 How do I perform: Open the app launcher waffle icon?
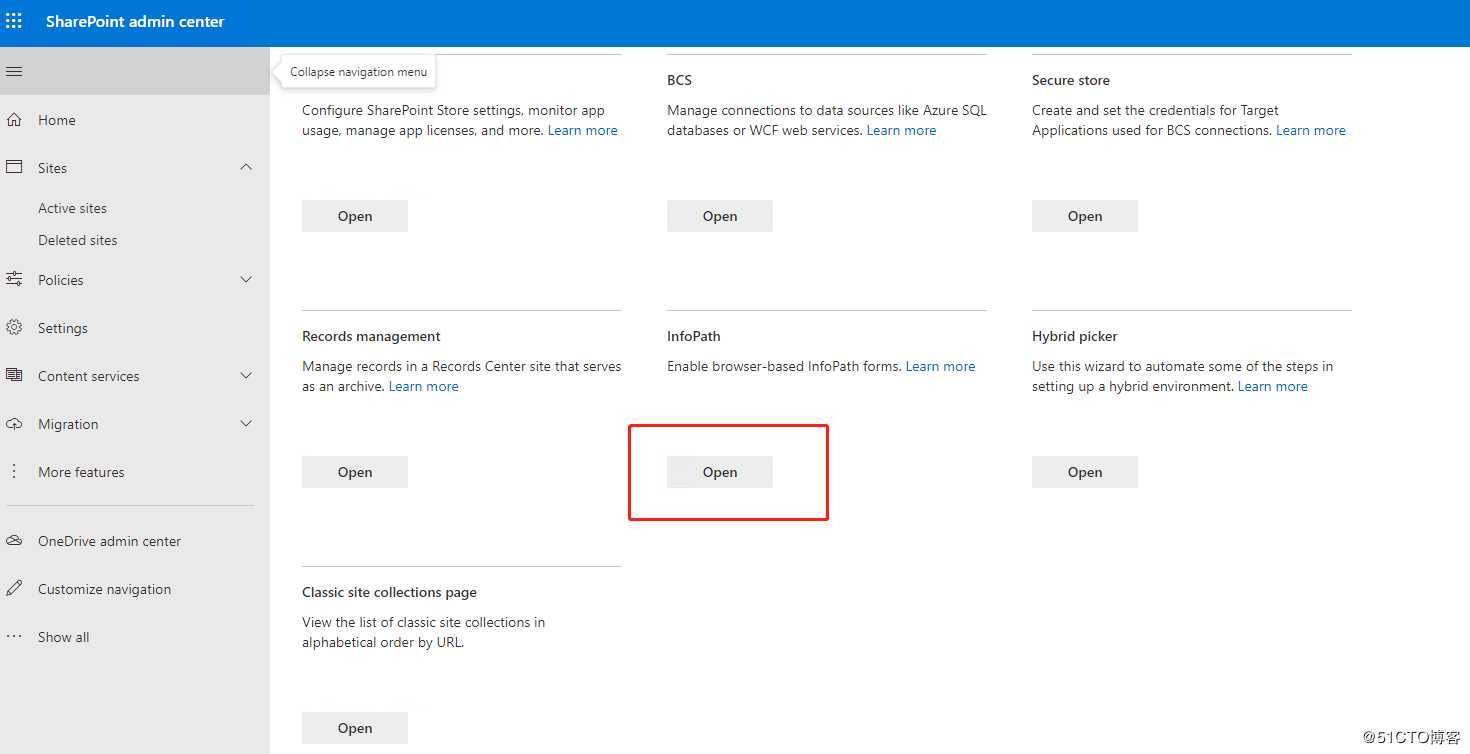tap(14, 20)
